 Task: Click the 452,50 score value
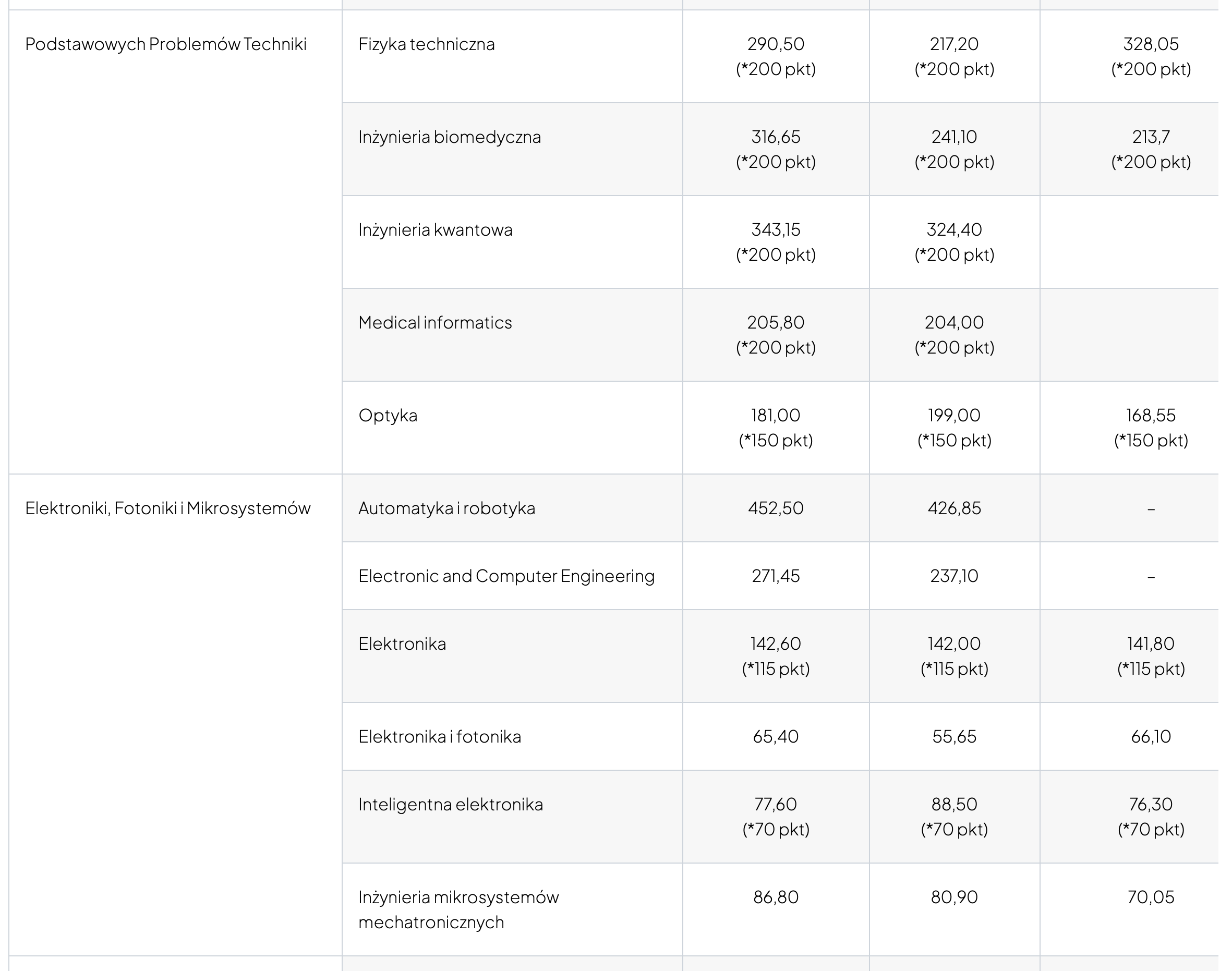point(776,508)
